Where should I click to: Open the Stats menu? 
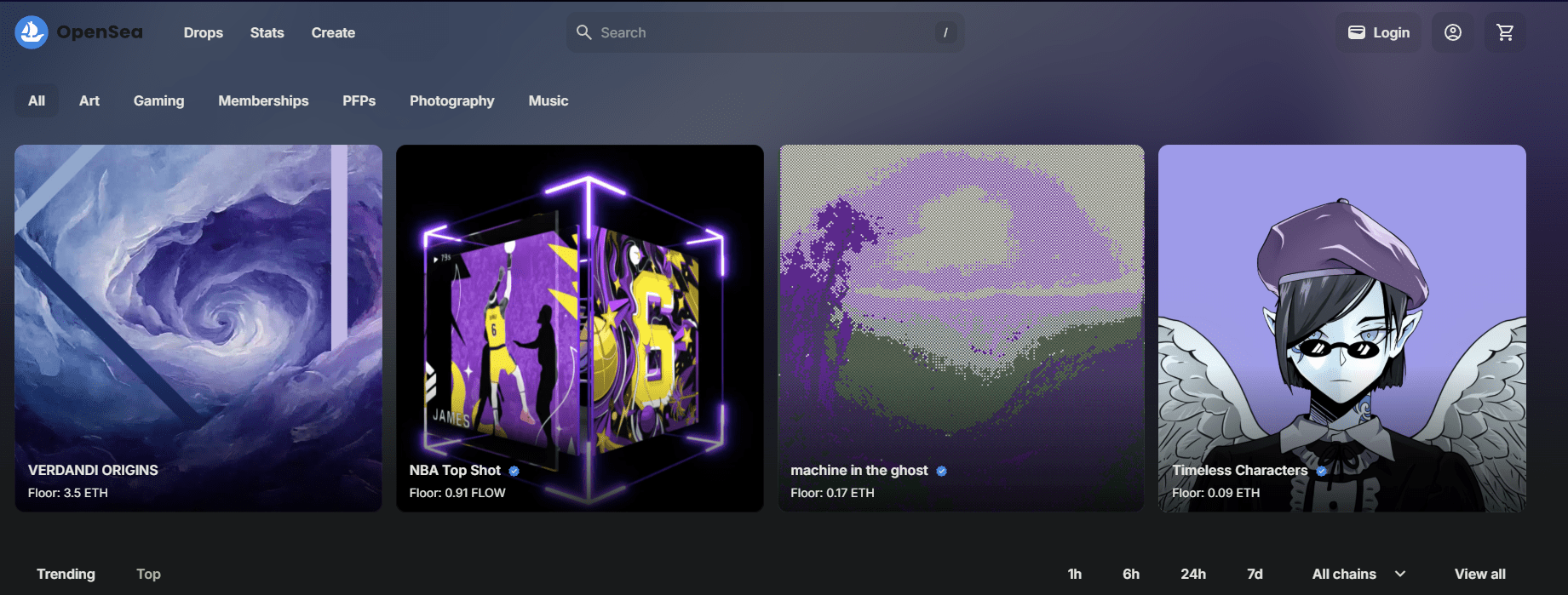pyautogui.click(x=267, y=32)
